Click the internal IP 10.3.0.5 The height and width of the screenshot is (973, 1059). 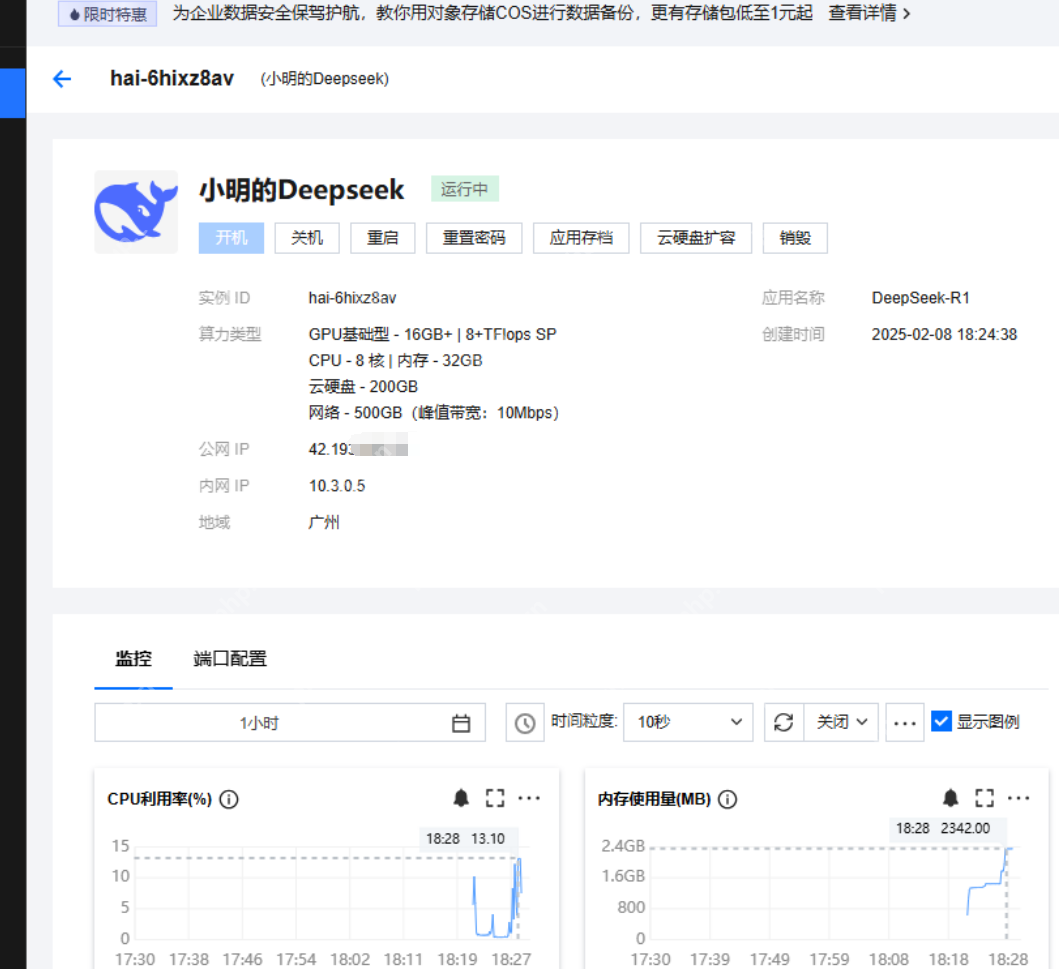tap(336, 486)
